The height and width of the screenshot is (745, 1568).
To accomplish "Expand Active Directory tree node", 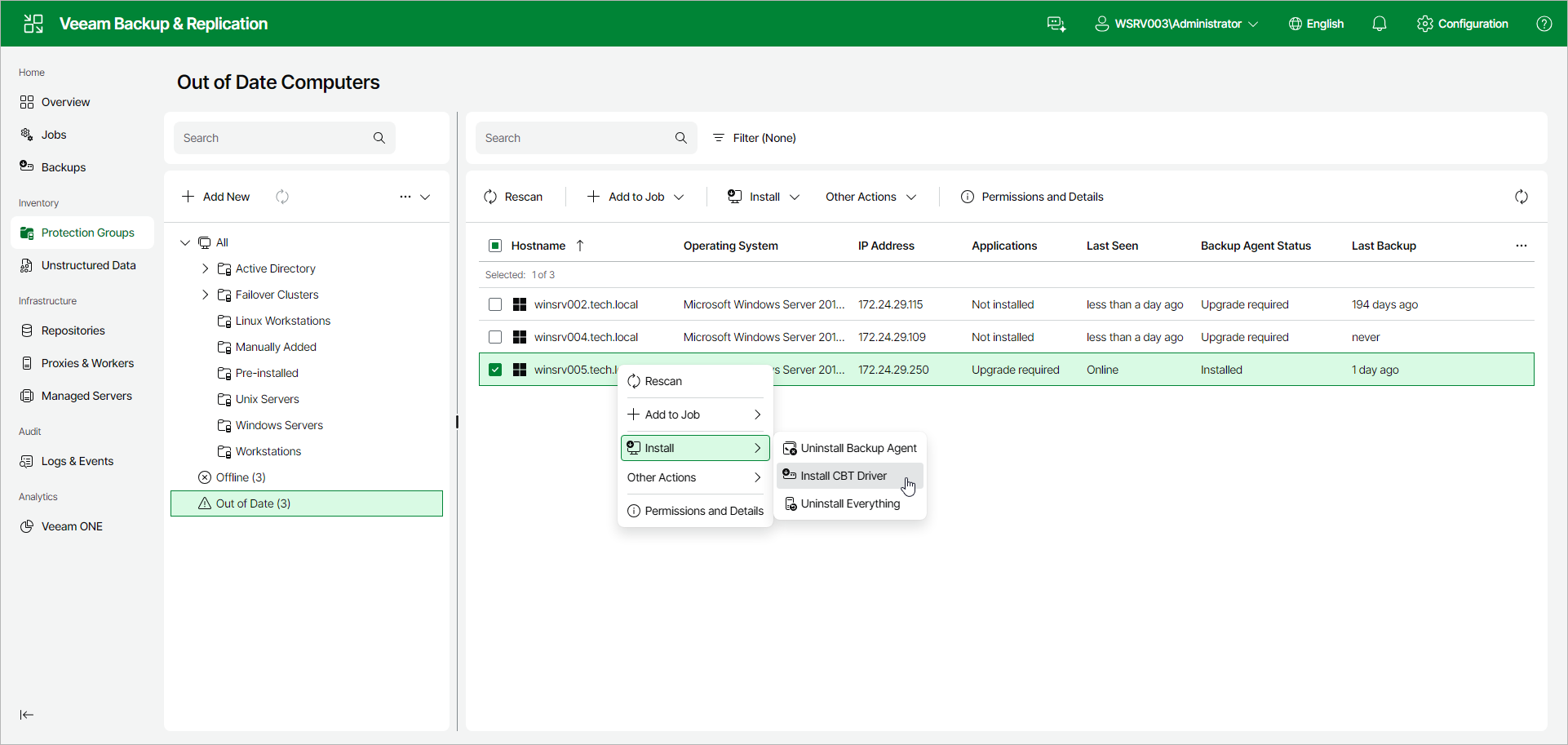I will 206,268.
